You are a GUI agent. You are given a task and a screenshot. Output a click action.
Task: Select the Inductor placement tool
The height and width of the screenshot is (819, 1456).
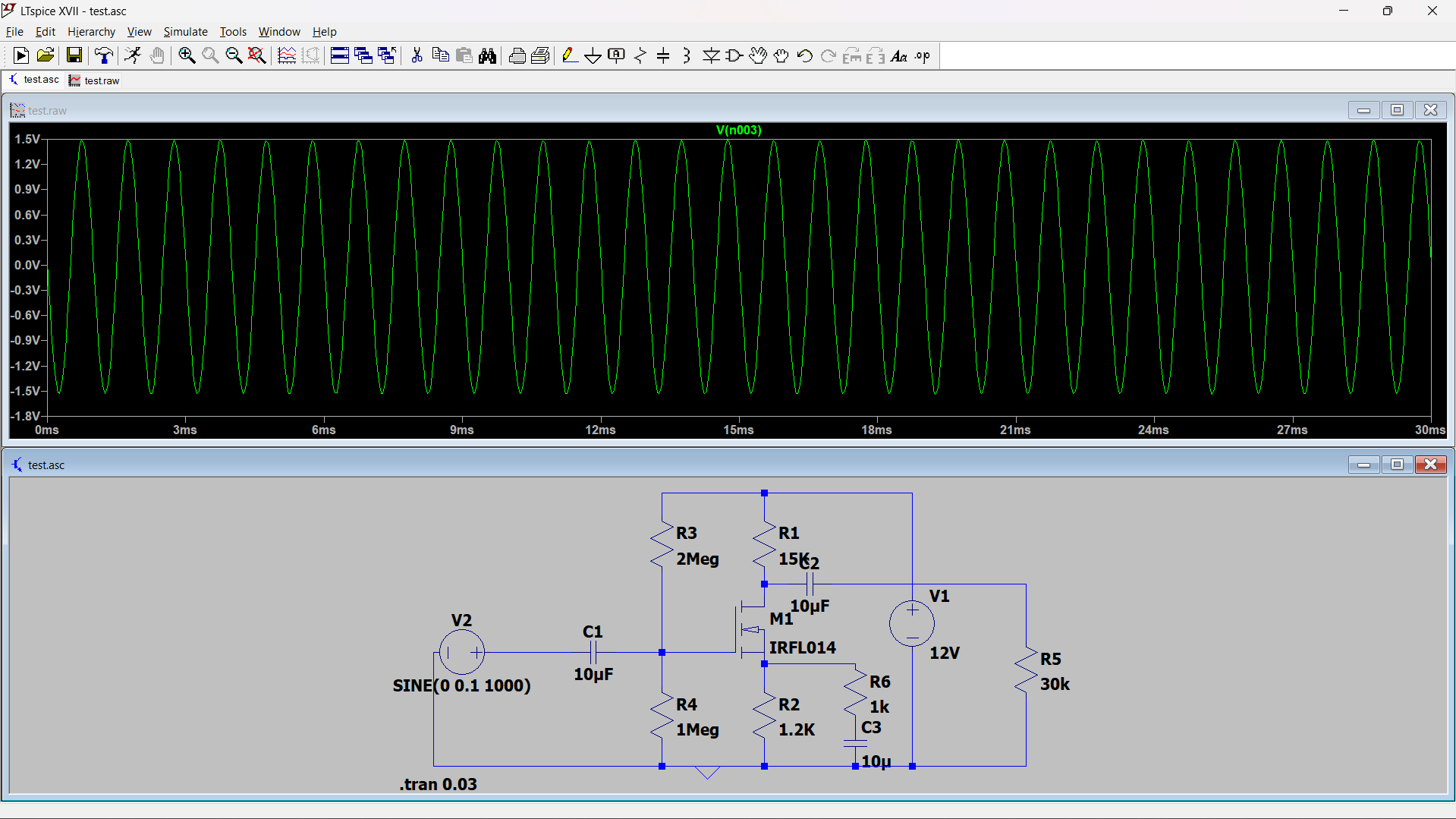click(x=687, y=55)
